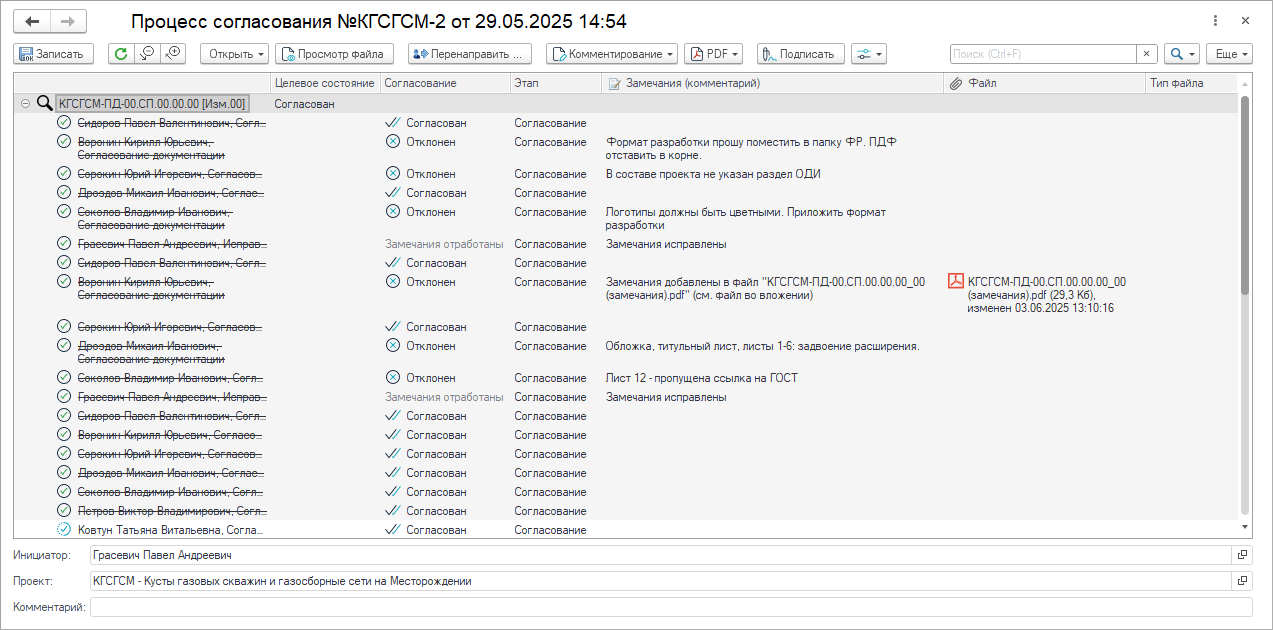Click the zoom out magnifier icon
This screenshot has height=630, width=1273.
click(147, 54)
